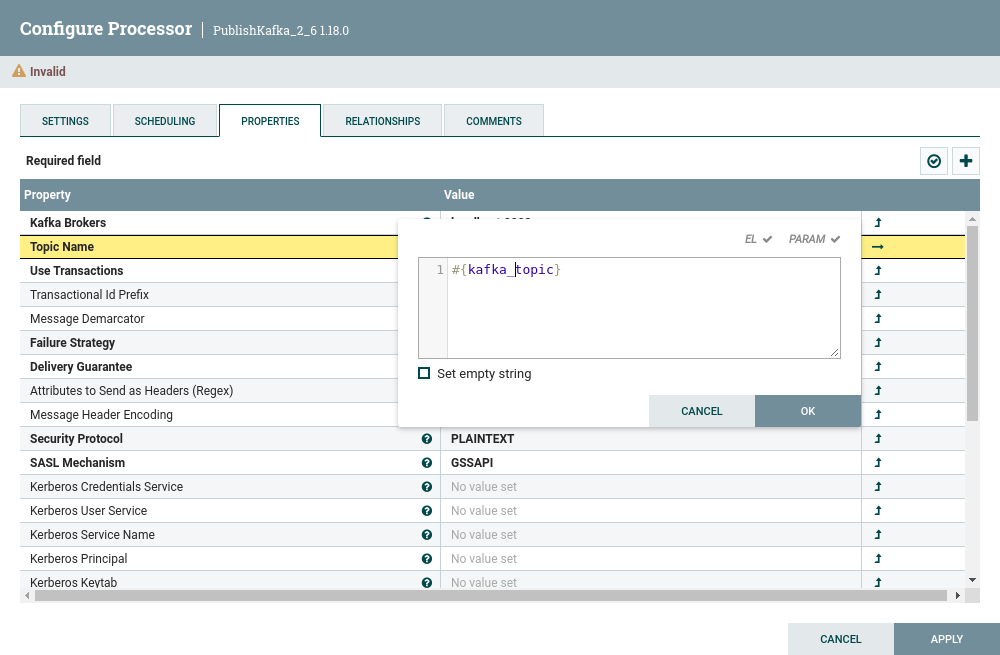The height and width of the screenshot is (655, 1000).
Task: Click the #{kafka_topic} parameter text
Action: pos(506,270)
